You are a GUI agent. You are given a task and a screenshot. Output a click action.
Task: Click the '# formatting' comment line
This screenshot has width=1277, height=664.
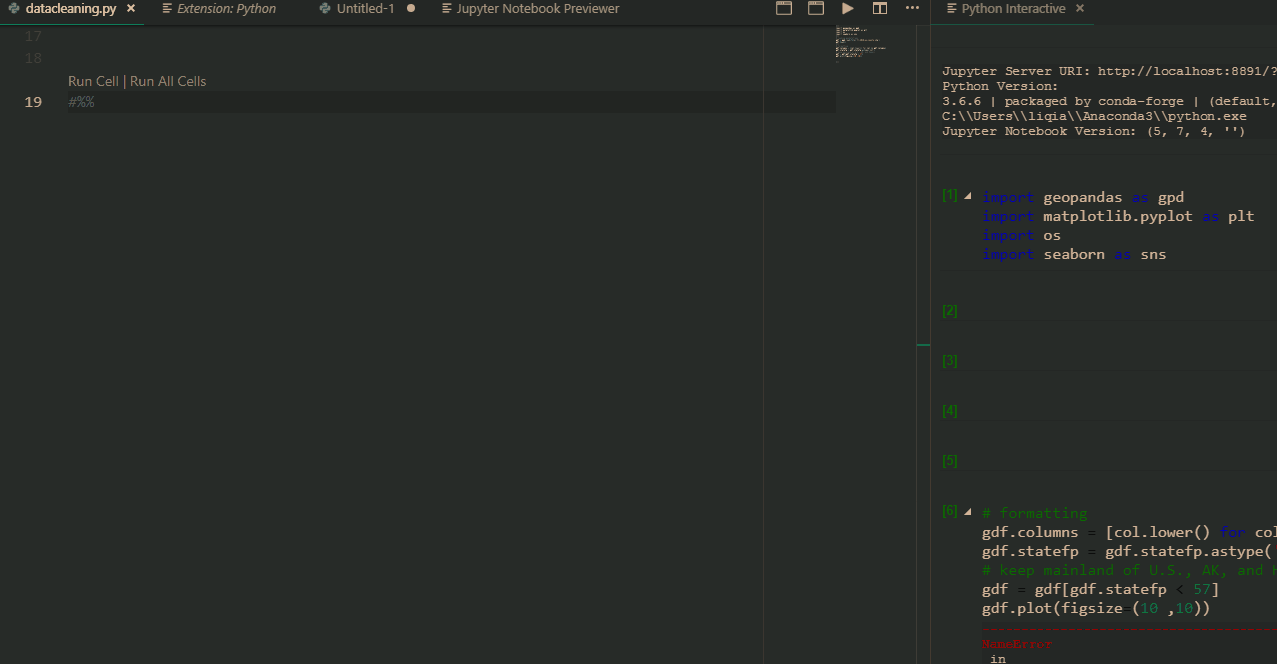(1034, 513)
